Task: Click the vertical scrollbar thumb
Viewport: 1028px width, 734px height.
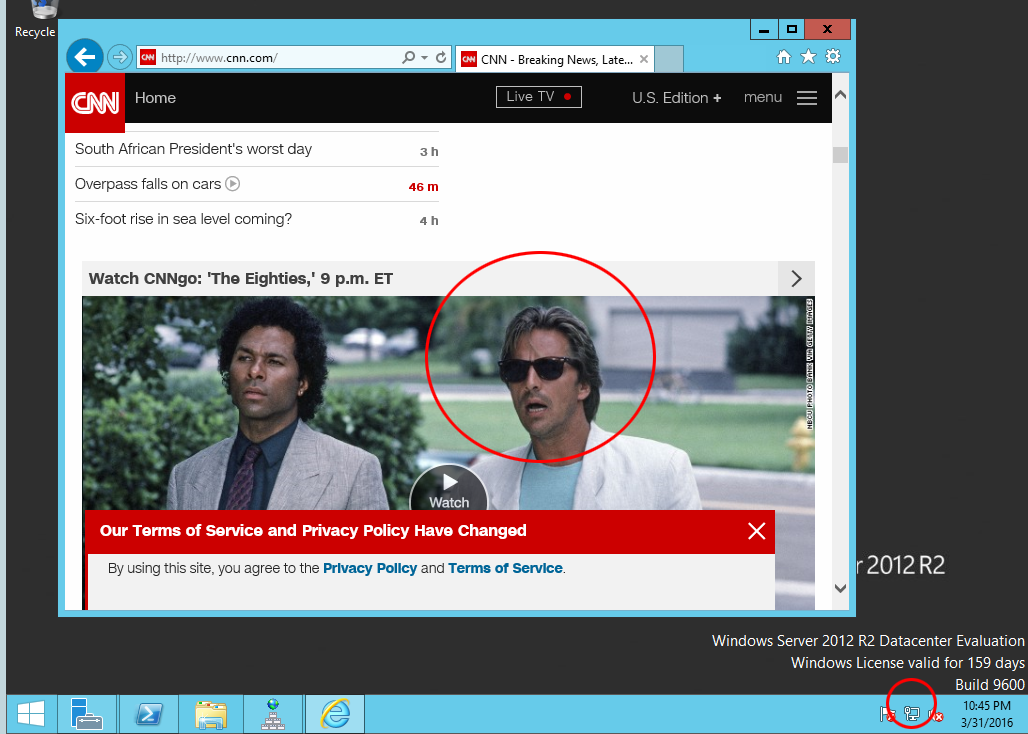Action: point(840,155)
